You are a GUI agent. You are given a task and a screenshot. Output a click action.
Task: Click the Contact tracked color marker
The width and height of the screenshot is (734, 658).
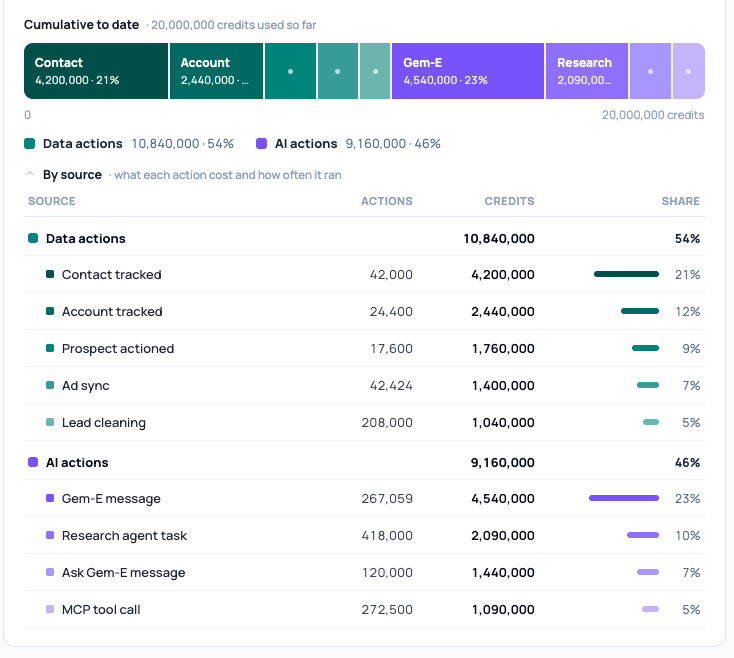(50, 274)
